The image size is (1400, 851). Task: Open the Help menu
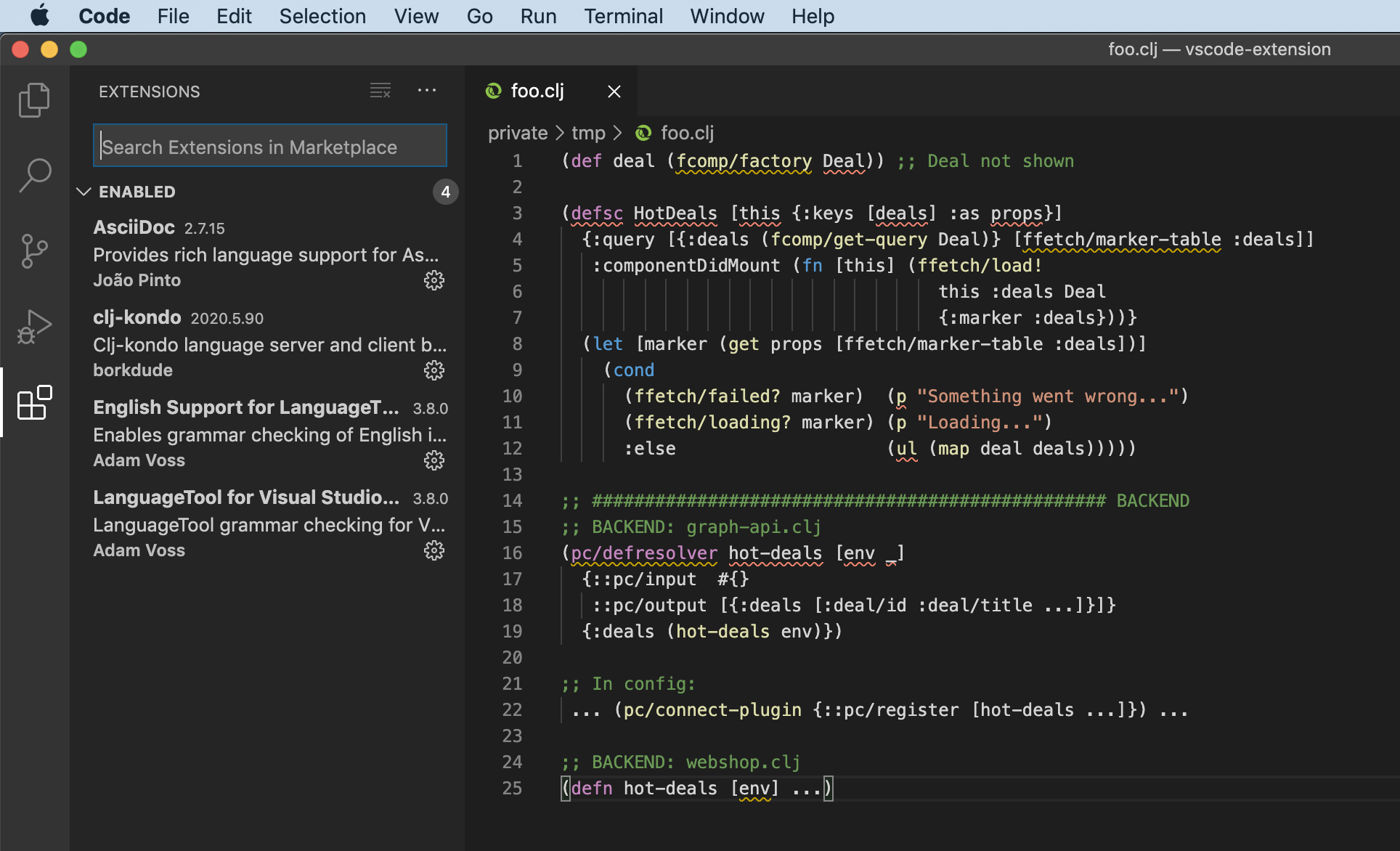[813, 16]
